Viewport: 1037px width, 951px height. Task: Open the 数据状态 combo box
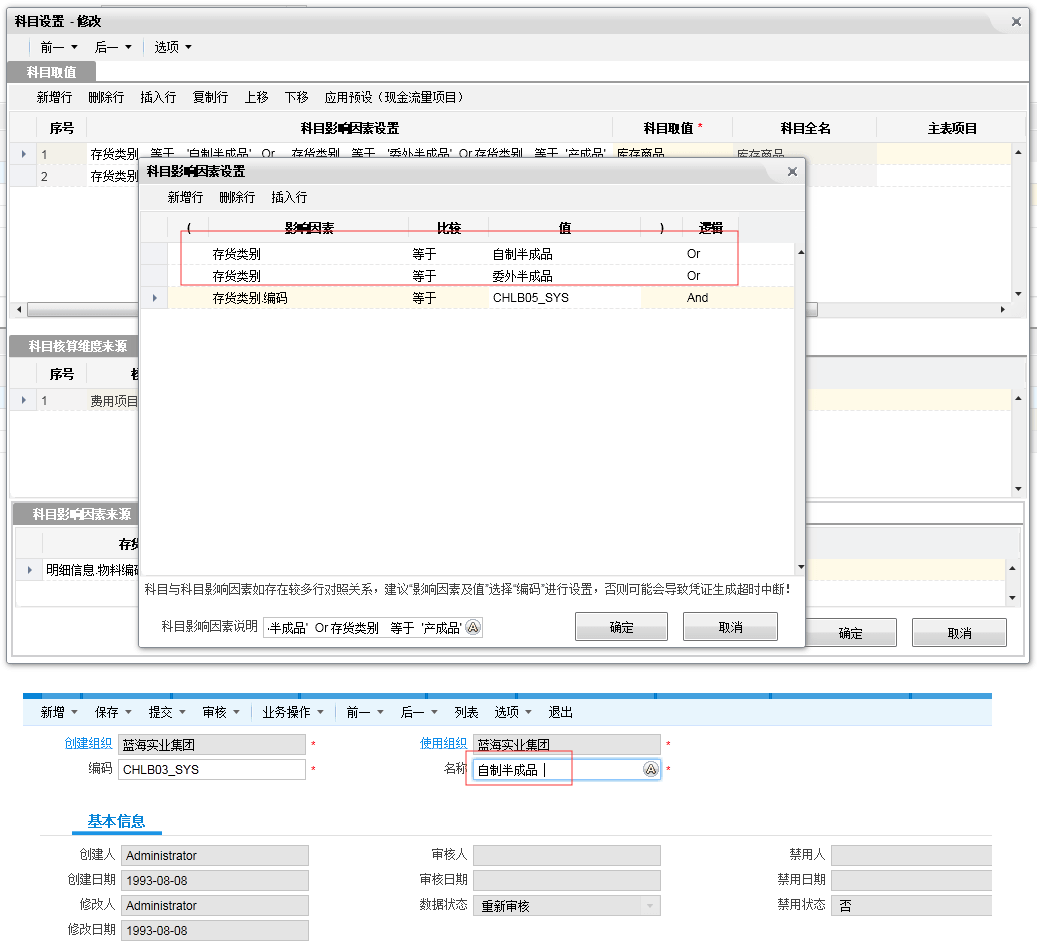(651, 906)
